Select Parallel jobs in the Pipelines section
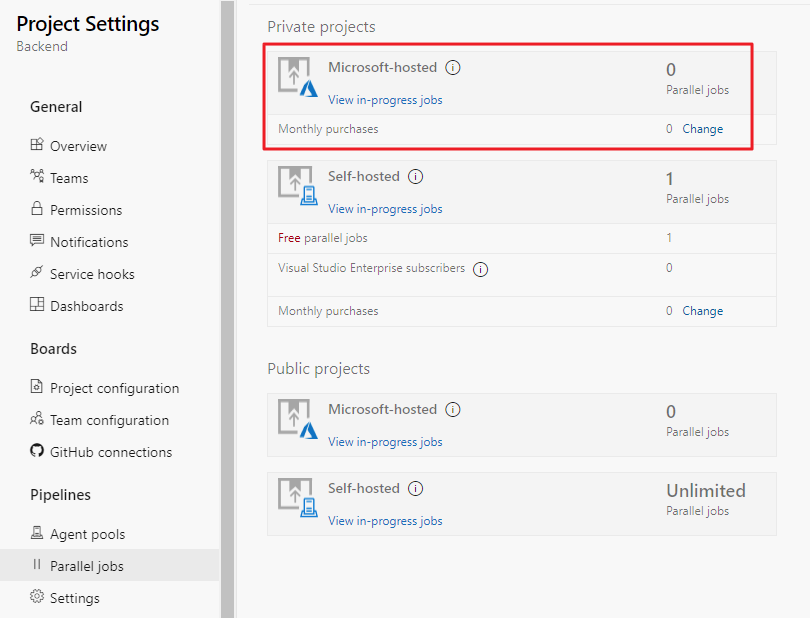This screenshot has height=618, width=810. [x=87, y=566]
